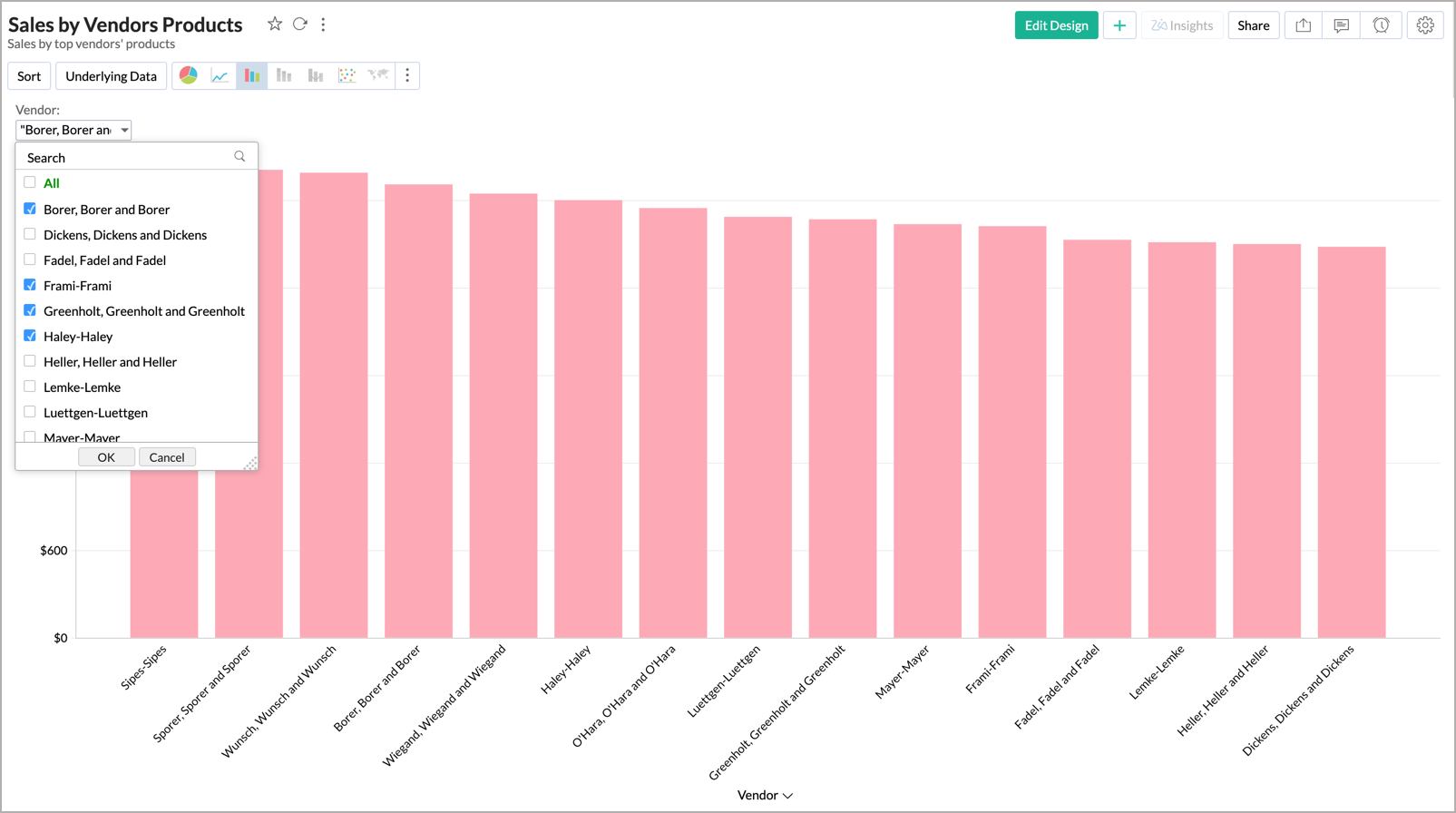Open the settings gear icon

(x=1425, y=25)
